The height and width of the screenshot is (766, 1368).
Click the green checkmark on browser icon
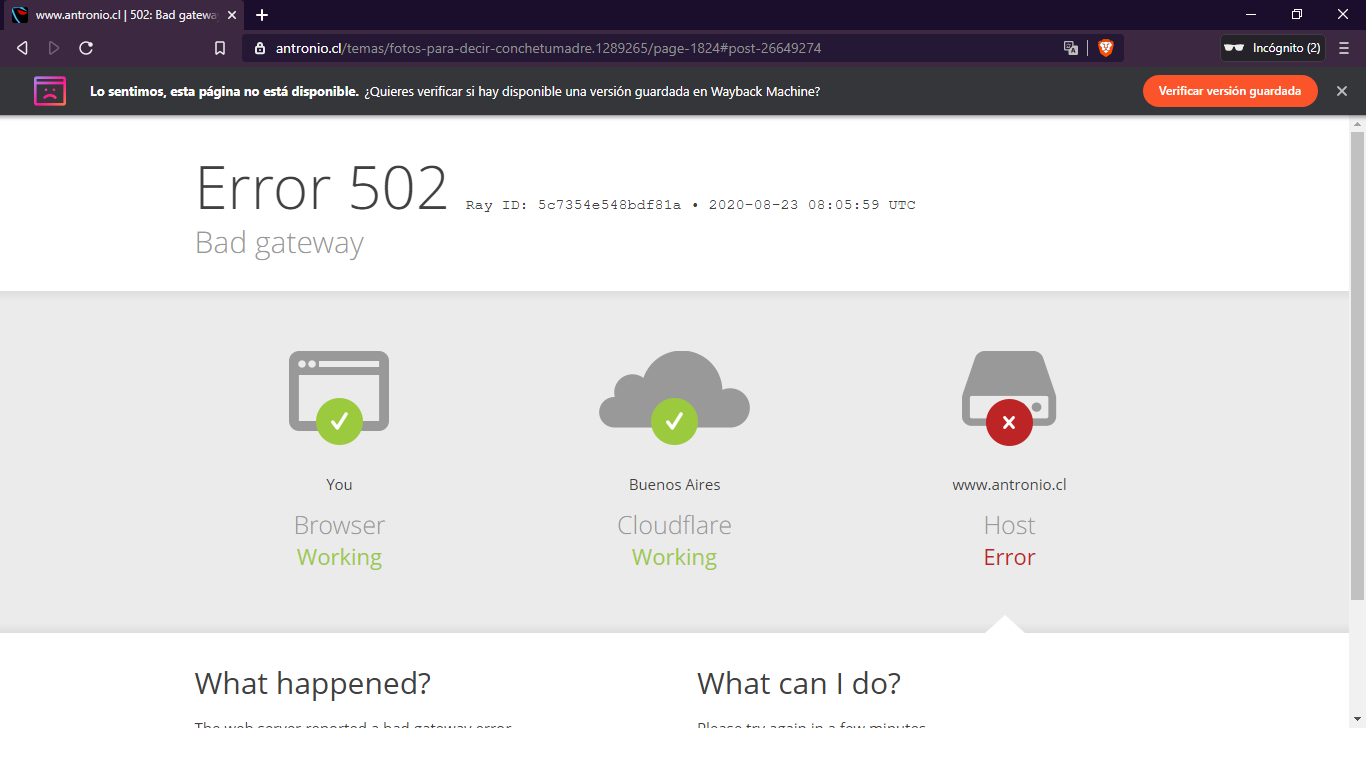click(339, 421)
